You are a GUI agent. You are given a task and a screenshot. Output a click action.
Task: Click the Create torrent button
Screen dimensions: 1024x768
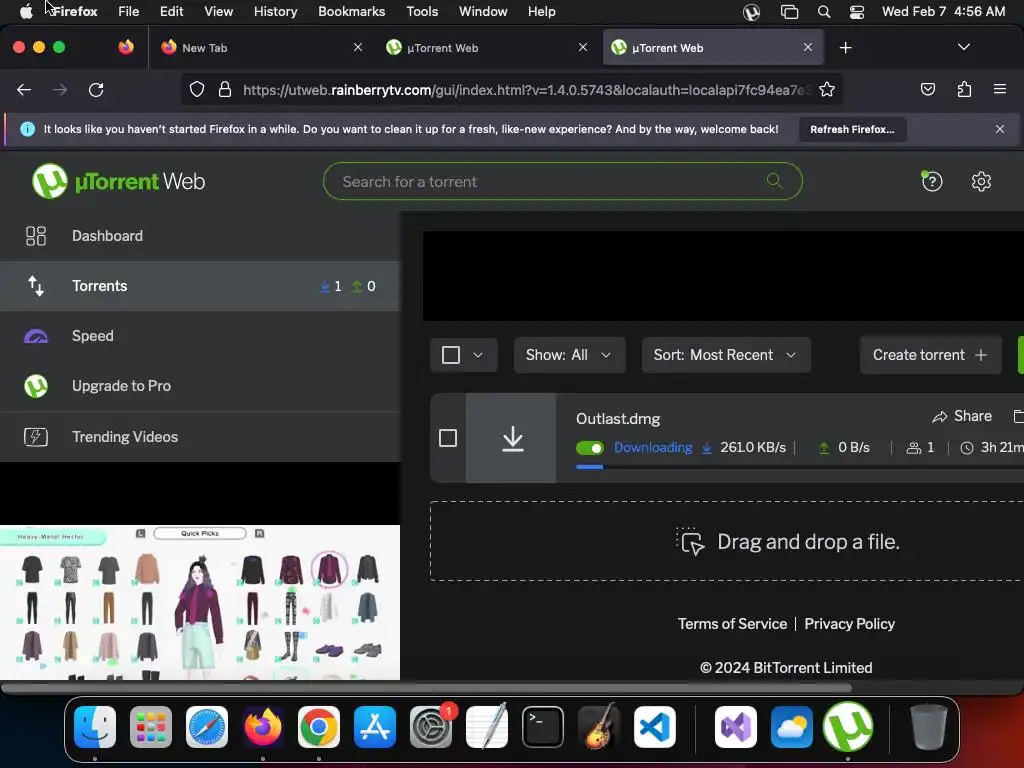pyautogui.click(x=930, y=355)
